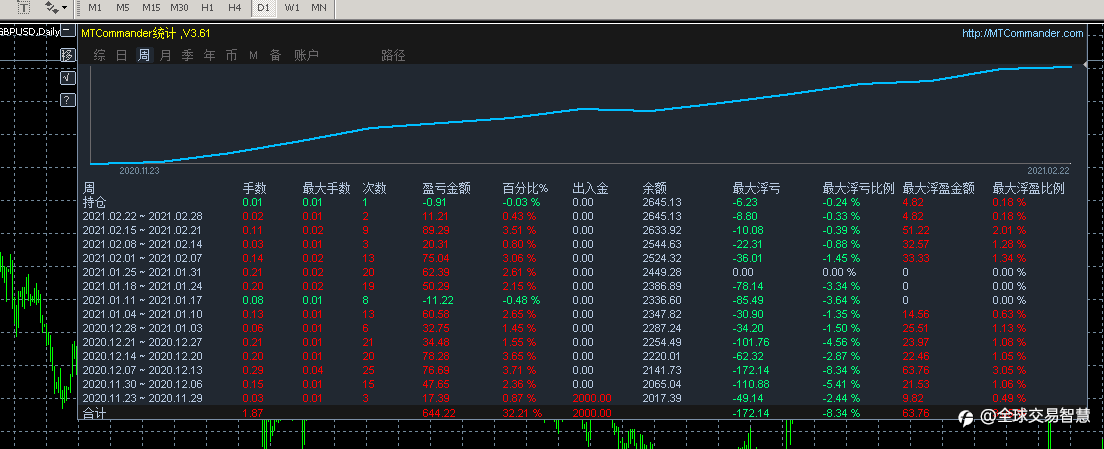Click the 最大浮亏比例 column header
Screen dimensions: 1104x449
[x=859, y=189]
